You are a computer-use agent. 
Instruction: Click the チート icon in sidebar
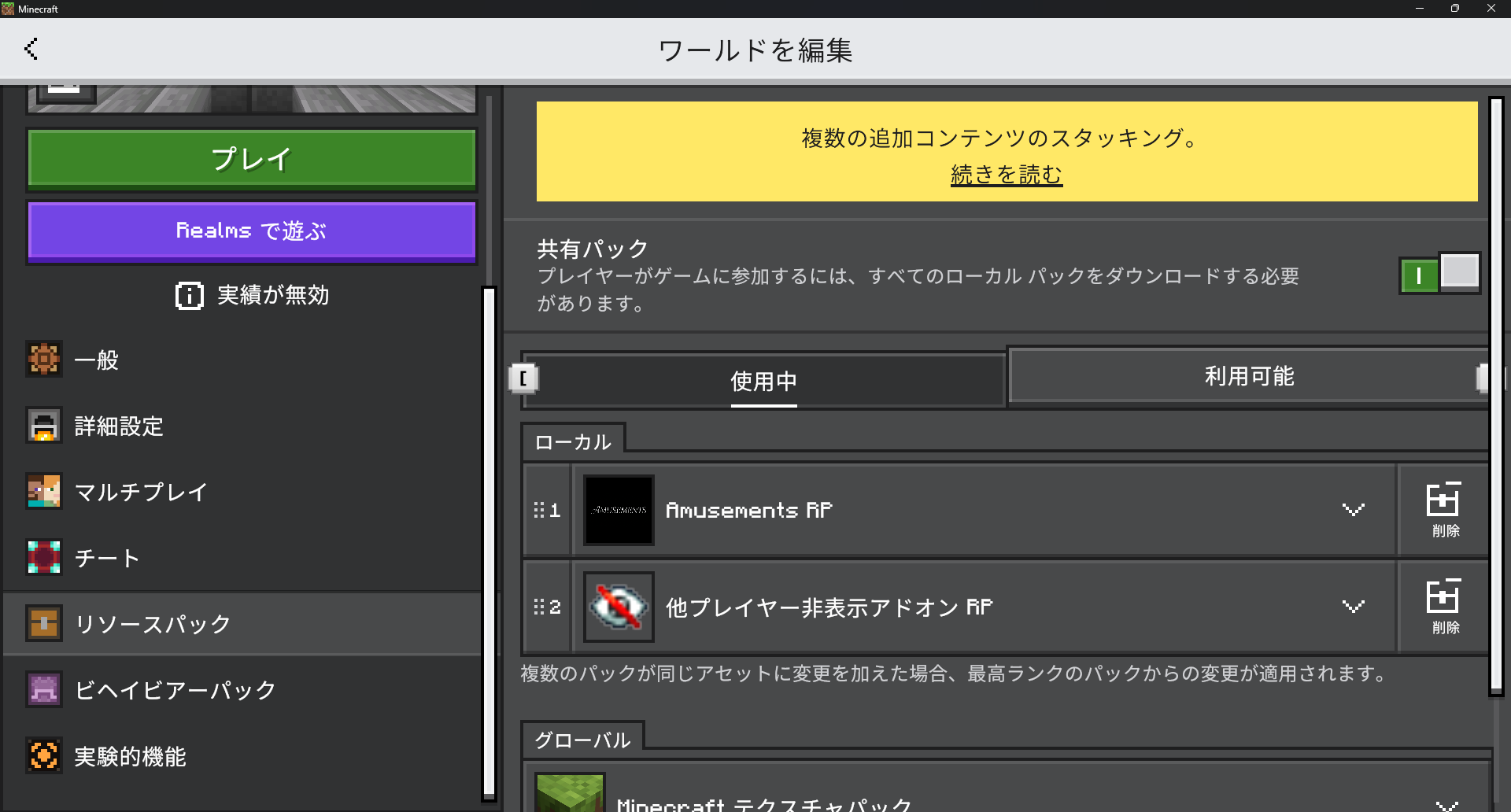(x=44, y=557)
